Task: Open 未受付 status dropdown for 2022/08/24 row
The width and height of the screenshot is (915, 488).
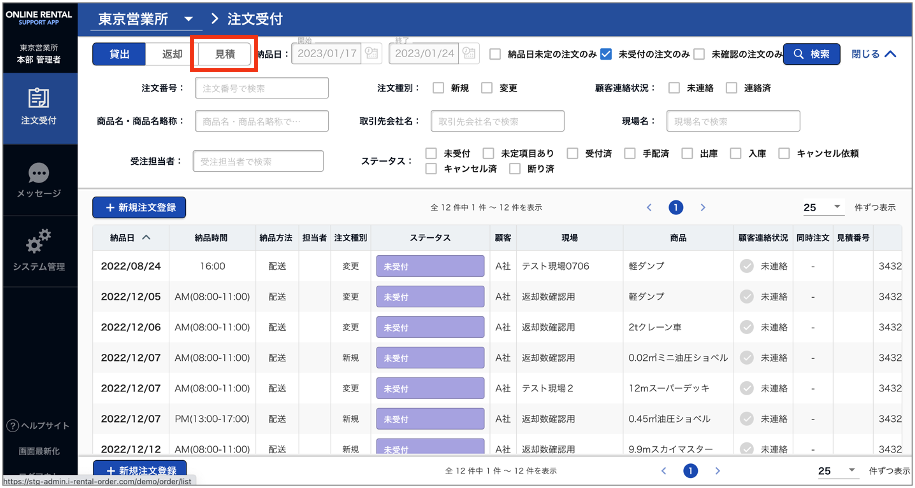Action: (430, 266)
